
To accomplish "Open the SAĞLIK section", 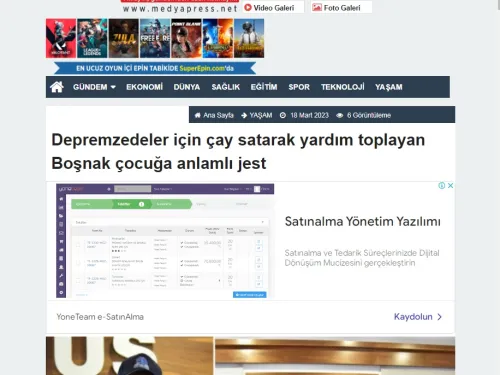I will click(x=226, y=87).
